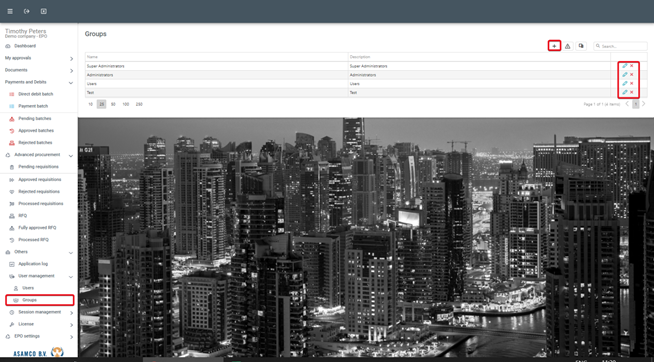Image resolution: width=654 pixels, height=362 pixels.
Task: Open the hamburger menu in top bar
Action: pyautogui.click(x=10, y=11)
